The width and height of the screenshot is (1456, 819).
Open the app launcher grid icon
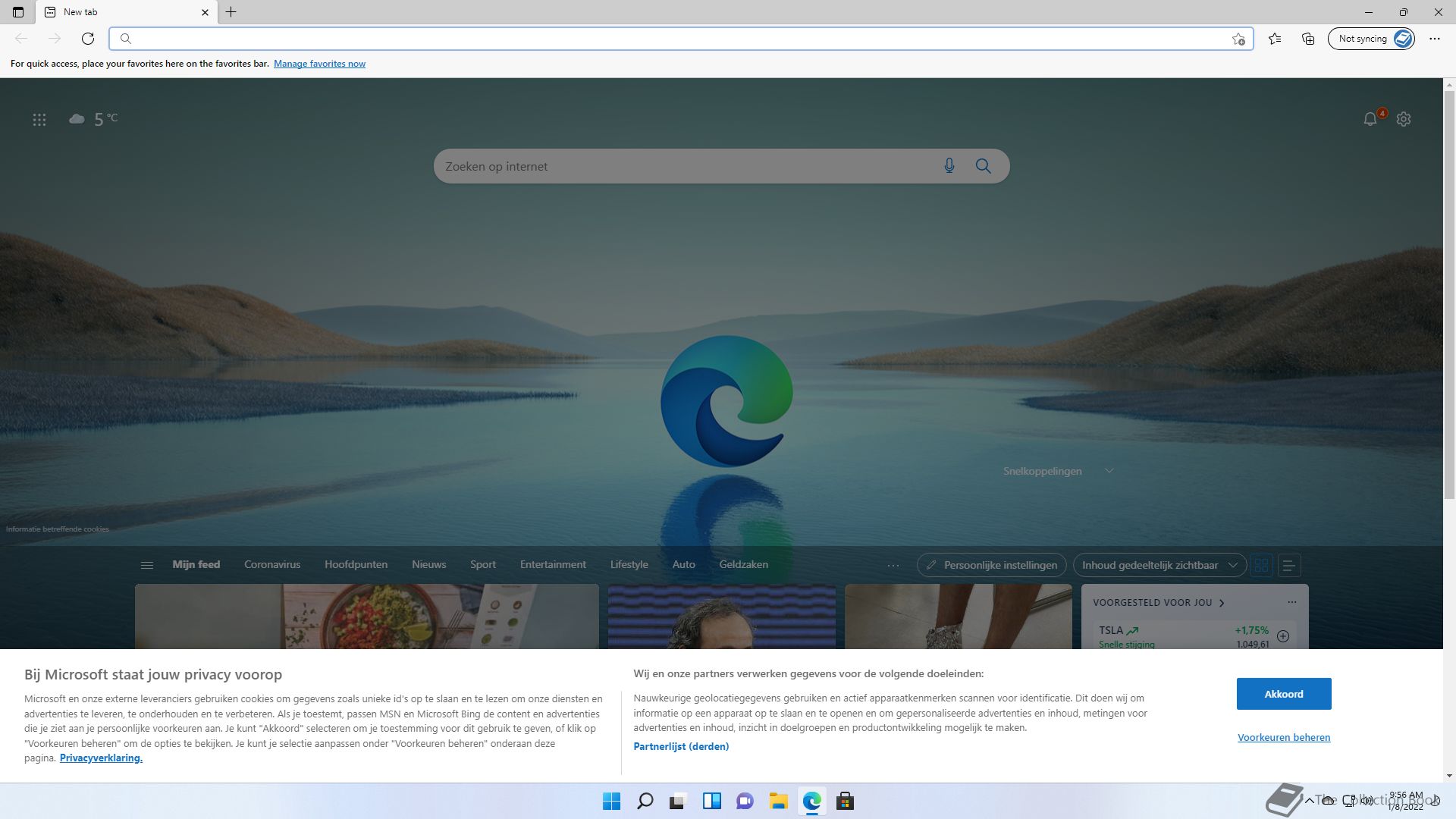[39, 119]
